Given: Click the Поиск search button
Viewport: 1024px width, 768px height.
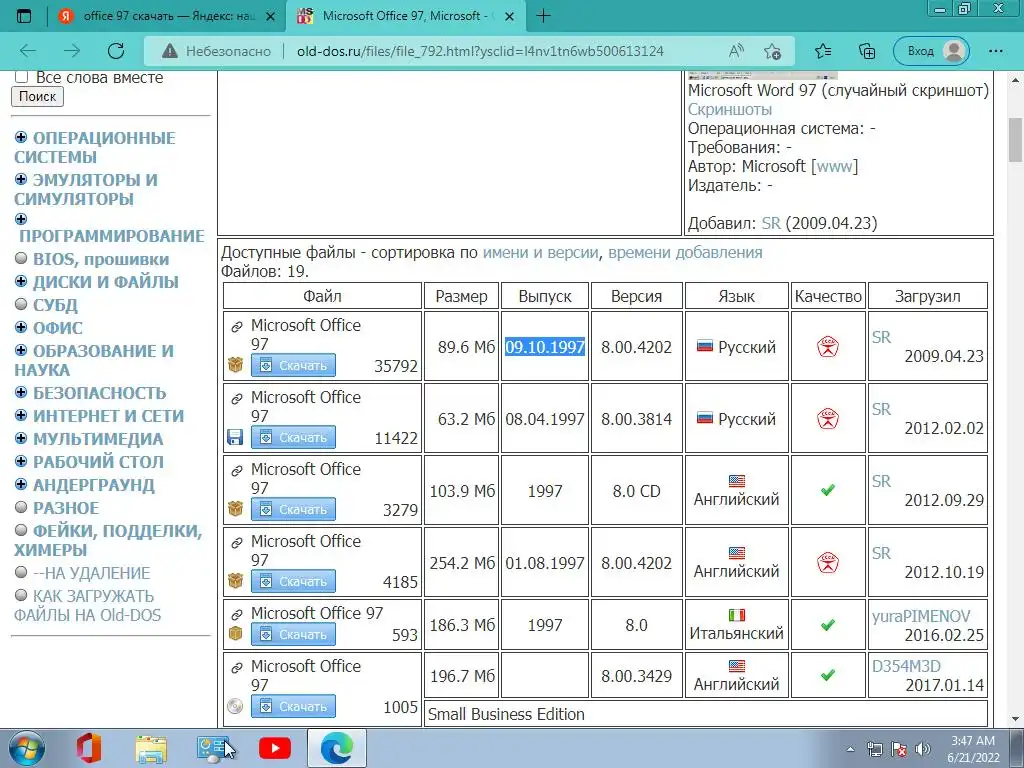Looking at the screenshot, I should click(x=37, y=97).
